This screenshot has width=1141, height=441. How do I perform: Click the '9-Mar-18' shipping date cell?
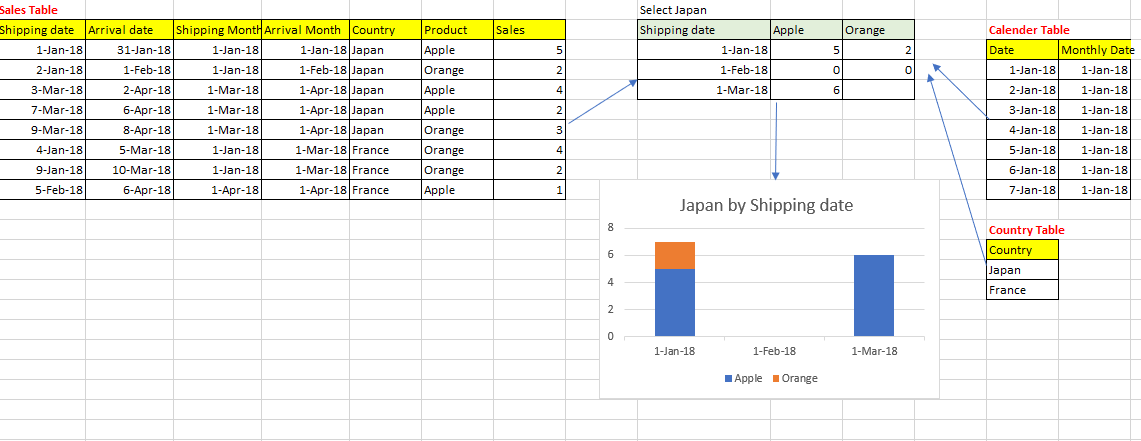point(42,130)
